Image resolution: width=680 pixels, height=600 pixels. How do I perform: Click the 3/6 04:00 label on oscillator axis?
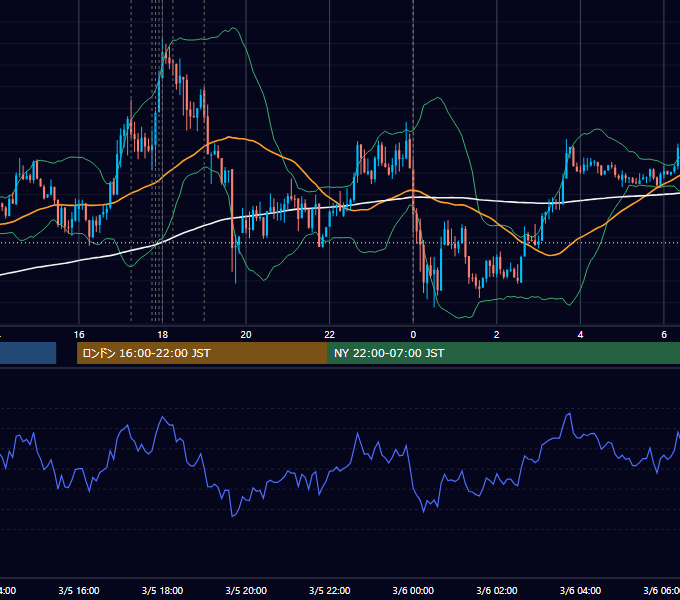580,590
